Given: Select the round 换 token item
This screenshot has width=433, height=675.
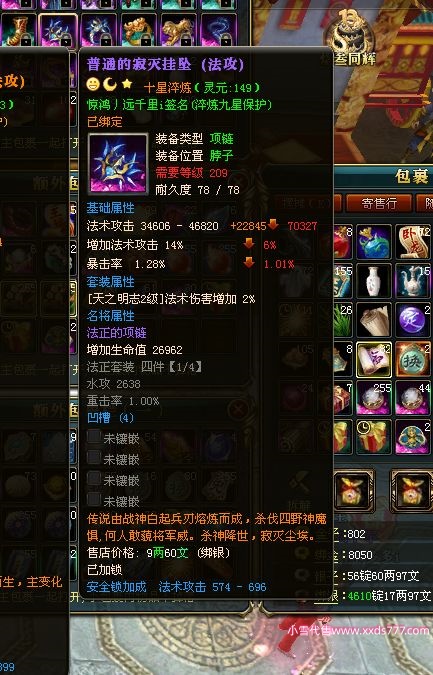Looking at the screenshot, I should coord(414,359).
